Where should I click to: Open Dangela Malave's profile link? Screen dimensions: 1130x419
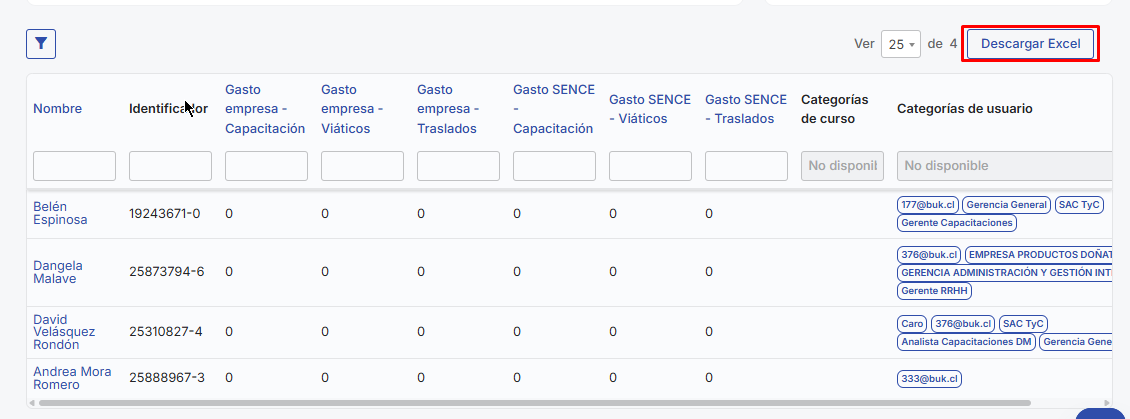click(x=58, y=271)
